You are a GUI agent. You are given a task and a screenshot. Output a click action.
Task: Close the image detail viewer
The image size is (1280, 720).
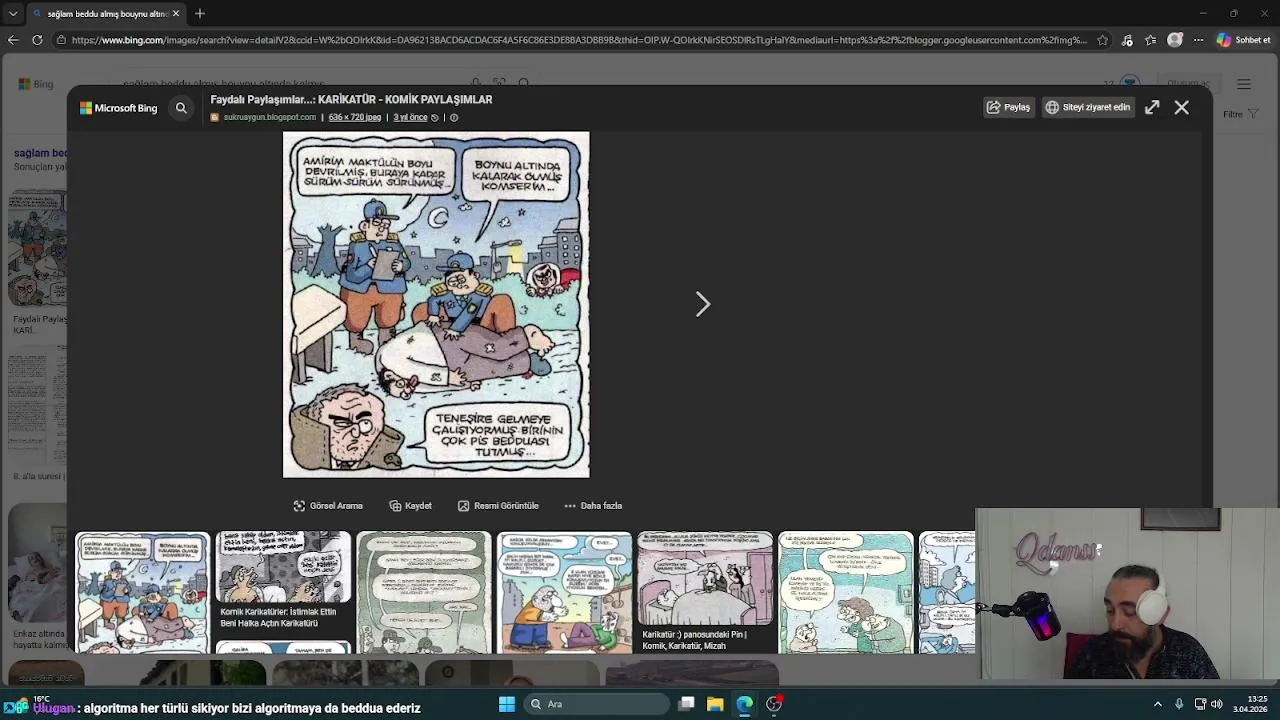pyautogui.click(x=1182, y=107)
